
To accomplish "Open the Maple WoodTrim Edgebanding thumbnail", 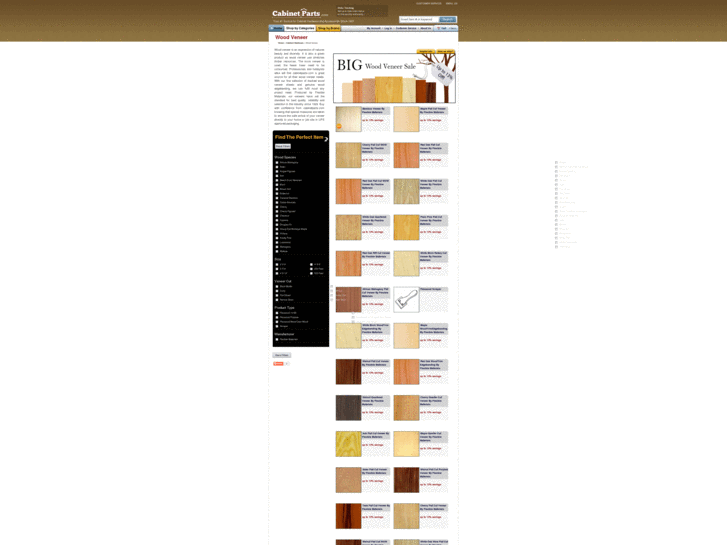I will pyautogui.click(x=406, y=335).
